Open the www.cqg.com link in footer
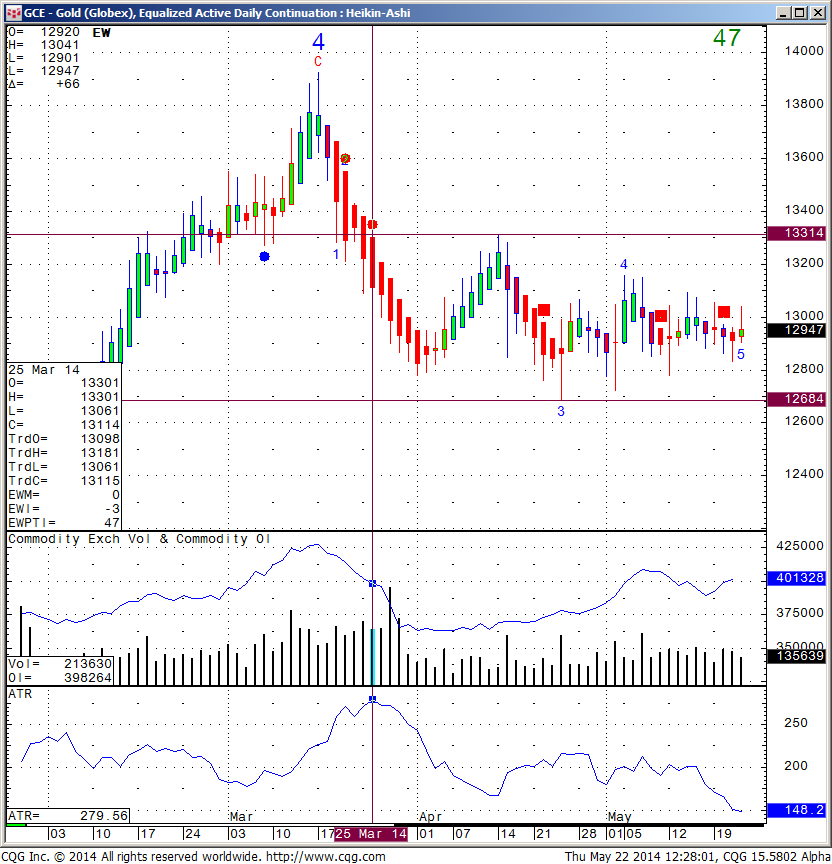 point(333,856)
